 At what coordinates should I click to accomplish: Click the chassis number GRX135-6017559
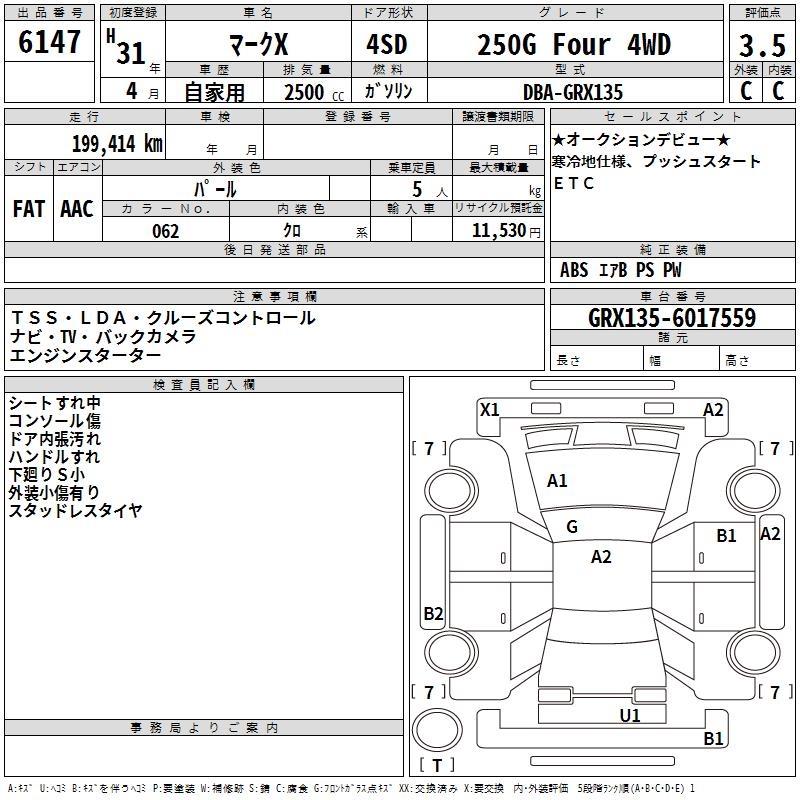coord(671,319)
